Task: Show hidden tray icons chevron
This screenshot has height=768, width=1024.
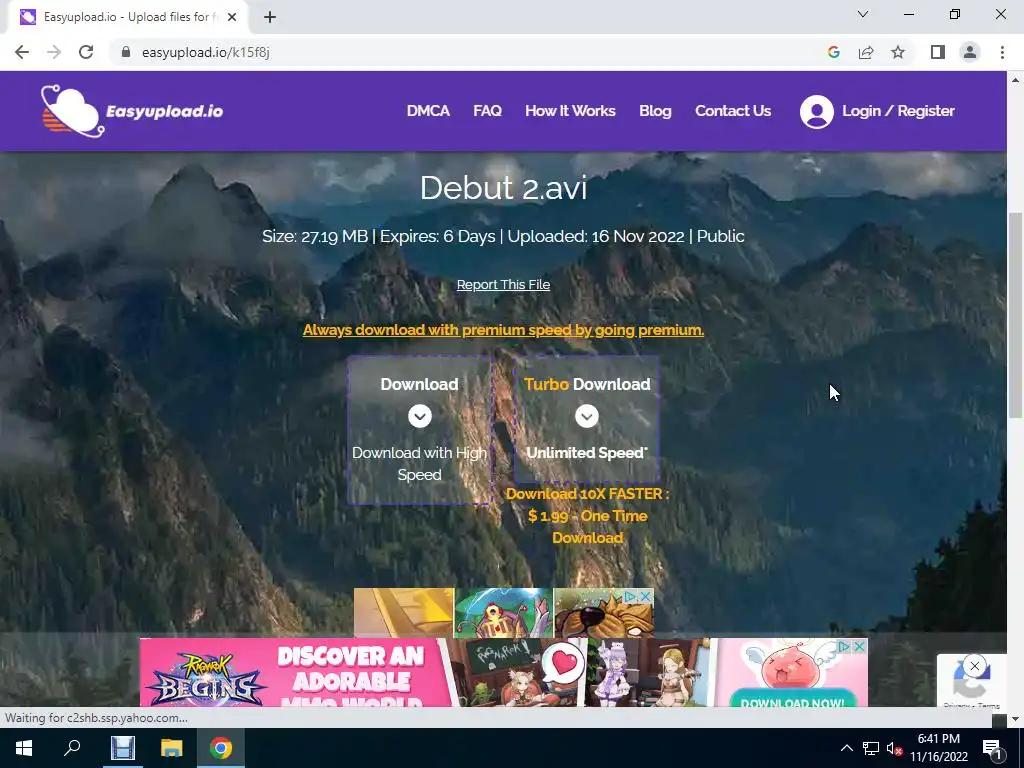Action: 846,748
